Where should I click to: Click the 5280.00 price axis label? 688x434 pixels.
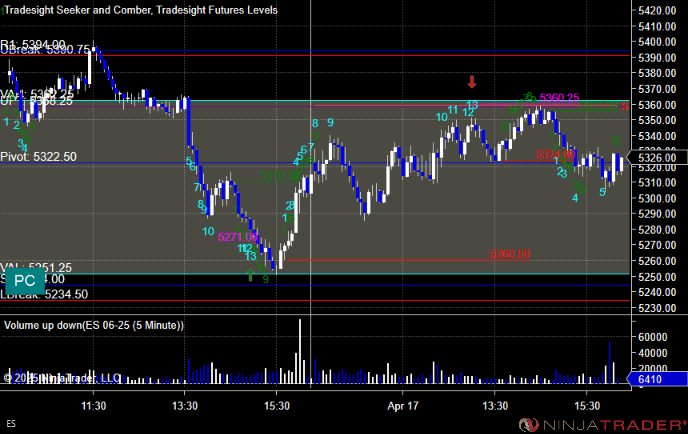pyautogui.click(x=657, y=230)
